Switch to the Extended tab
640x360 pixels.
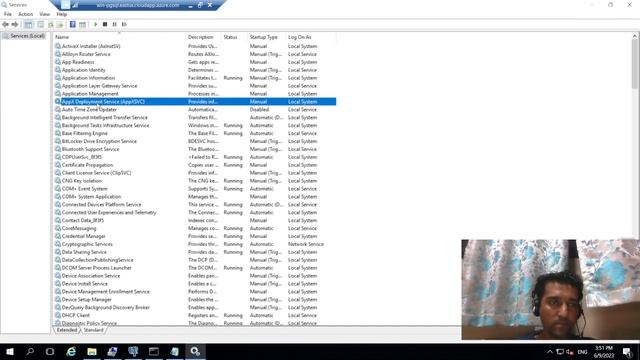coord(67,330)
